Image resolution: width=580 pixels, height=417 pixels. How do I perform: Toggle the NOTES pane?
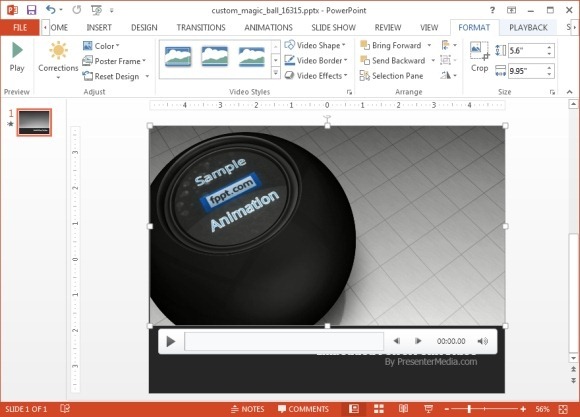[247, 409]
